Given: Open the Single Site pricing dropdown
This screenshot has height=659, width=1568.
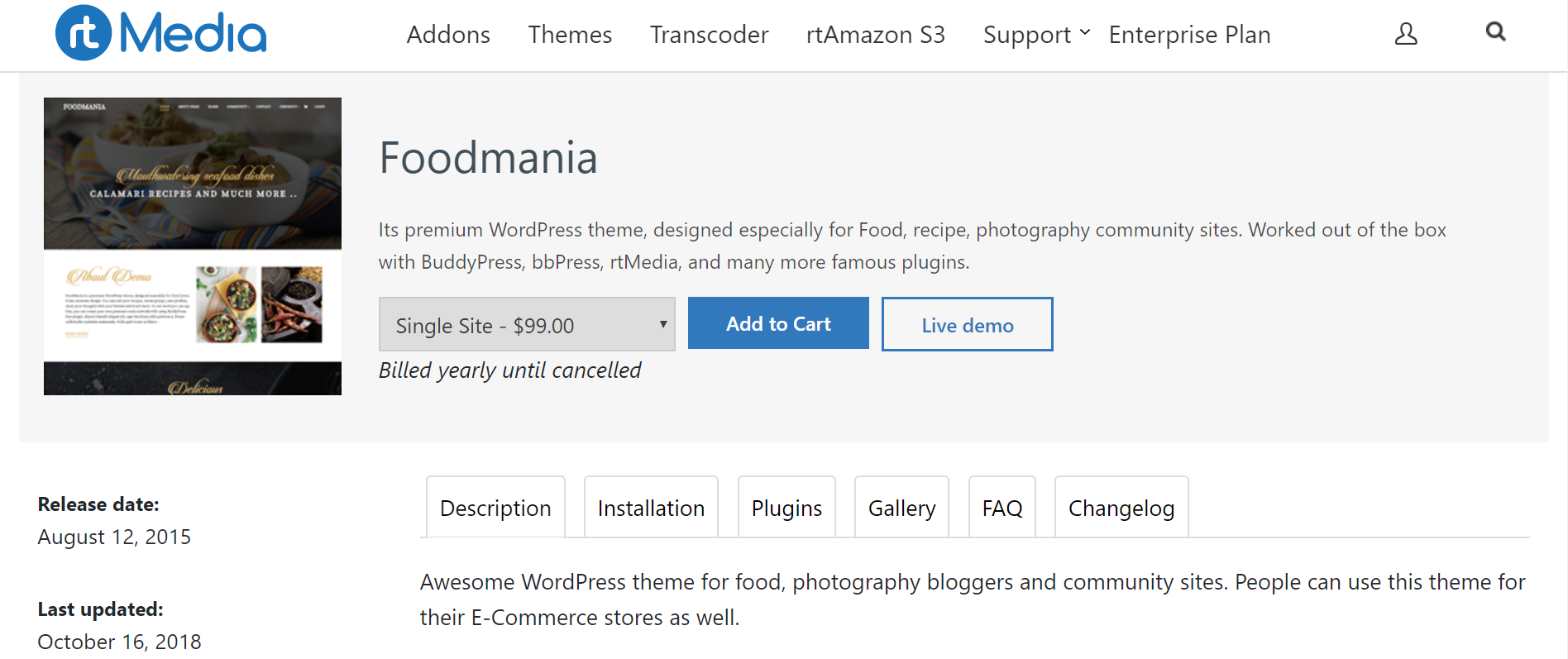Looking at the screenshot, I should tap(527, 324).
